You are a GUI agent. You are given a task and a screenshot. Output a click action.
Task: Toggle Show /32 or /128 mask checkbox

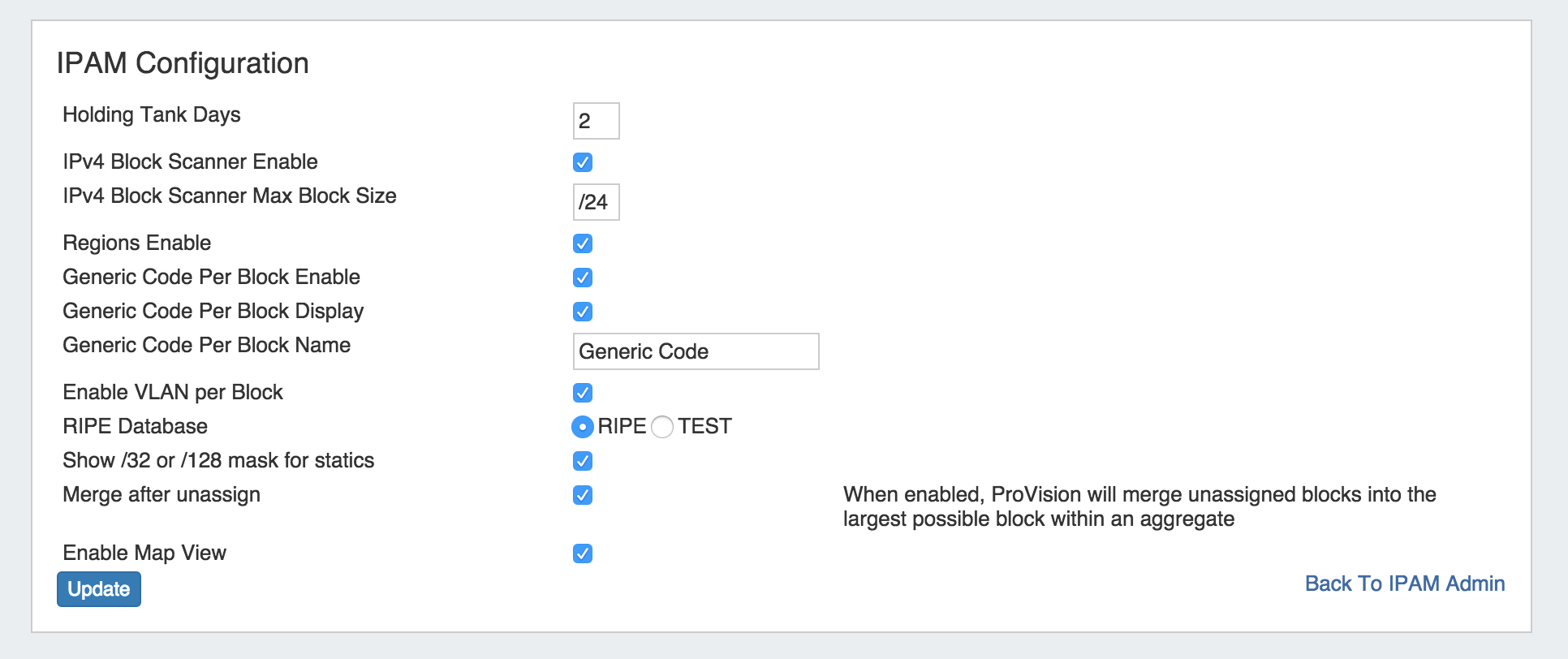583,461
